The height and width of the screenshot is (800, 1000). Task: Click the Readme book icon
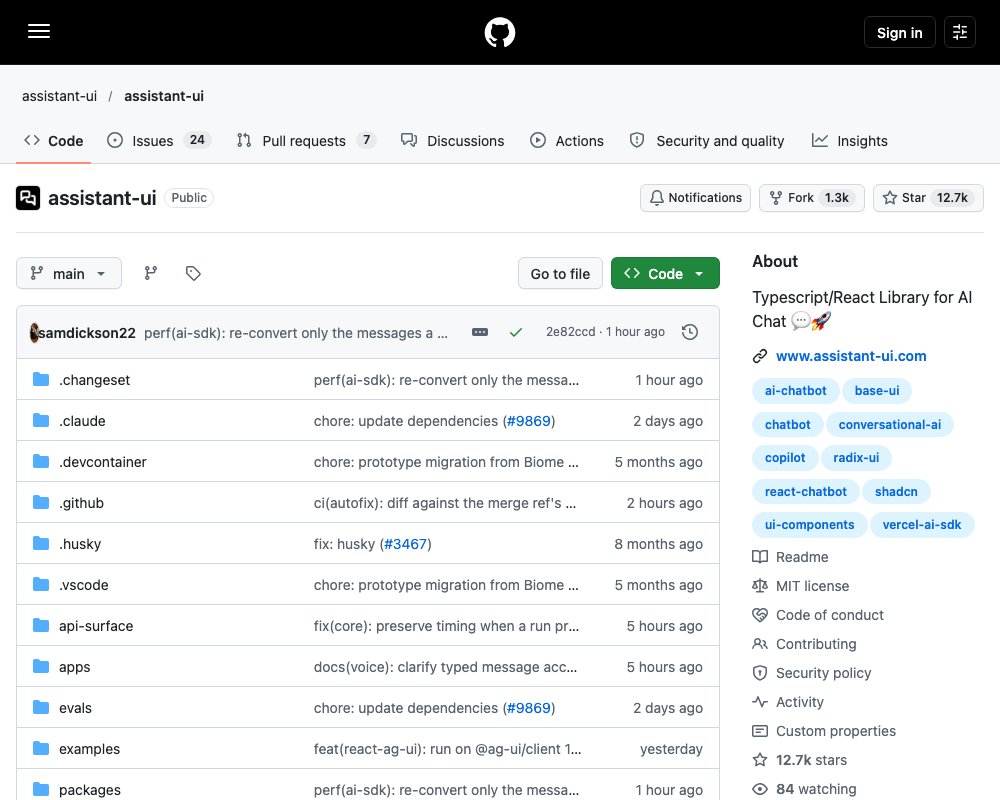pos(760,557)
